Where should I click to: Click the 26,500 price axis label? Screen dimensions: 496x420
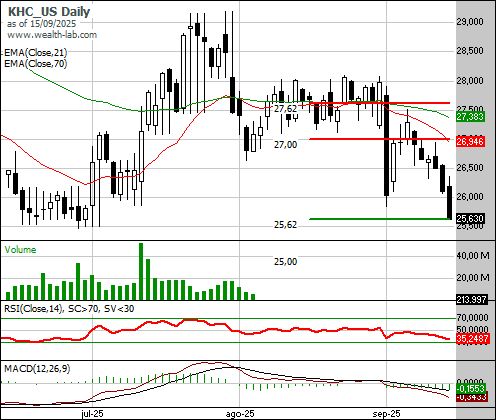pos(470,168)
